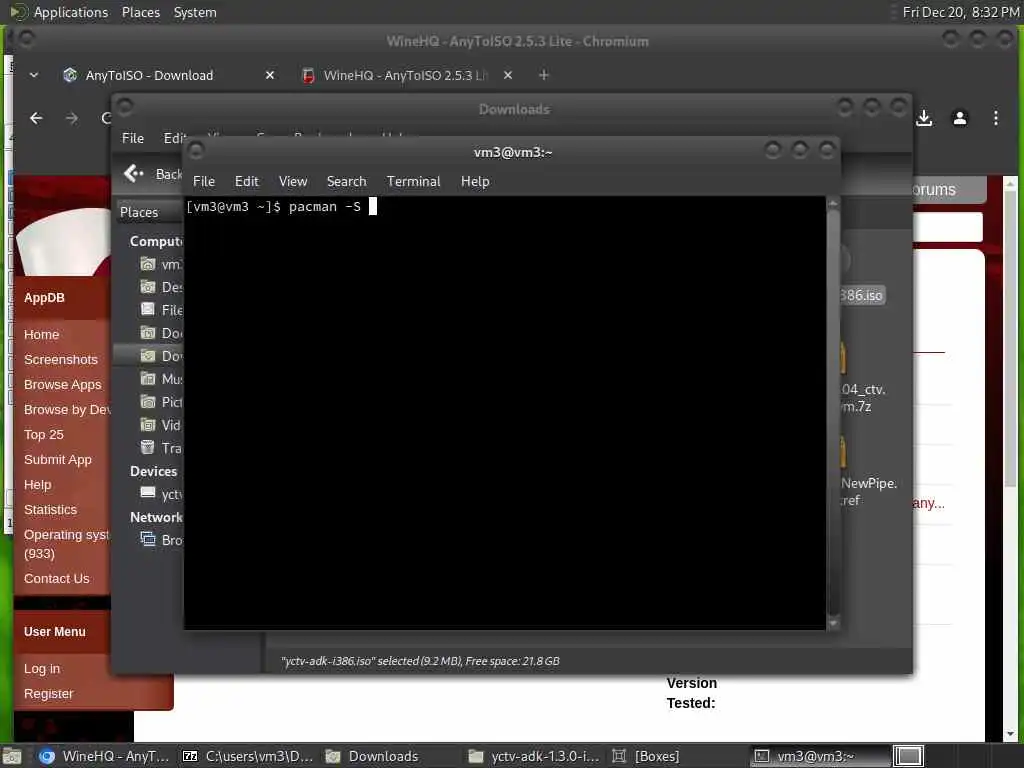
Task: Close the AnyToISO - Download tab
Action: pyautogui.click(x=270, y=75)
